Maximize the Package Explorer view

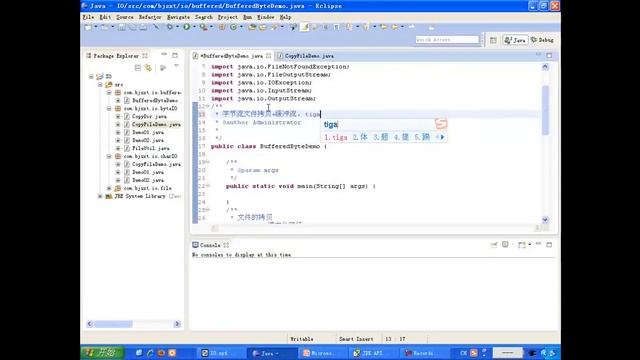(x=175, y=55)
